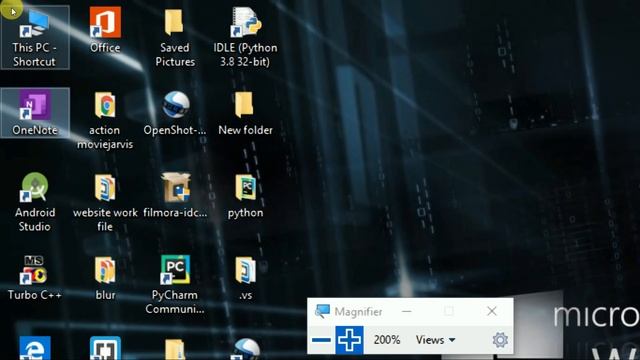Click the Magnifier zoom out minus button
Viewport: 640px width, 360px height.
pos(321,340)
